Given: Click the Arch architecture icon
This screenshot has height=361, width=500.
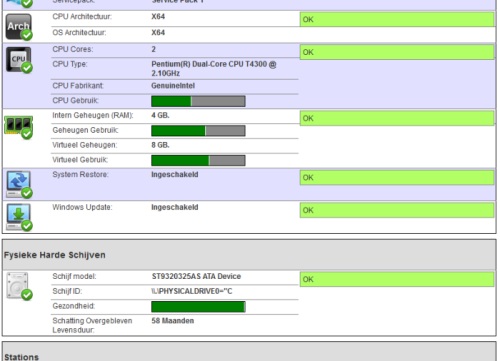Looking at the screenshot, I should (19, 27).
